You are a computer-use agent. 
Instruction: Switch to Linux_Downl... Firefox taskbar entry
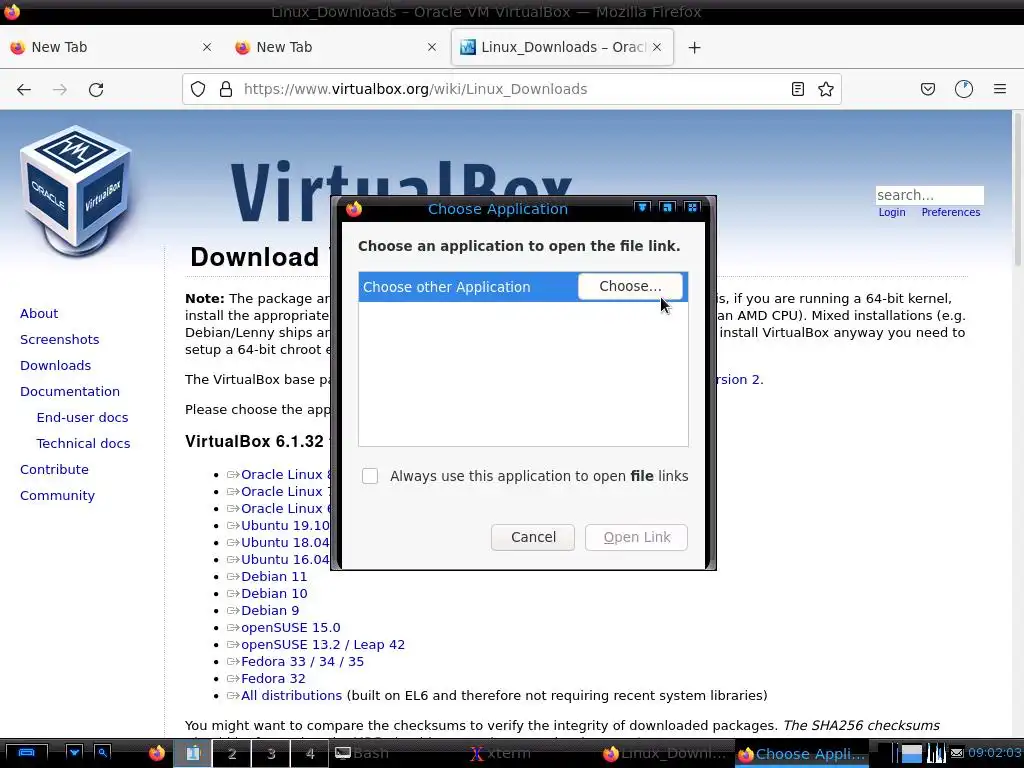point(667,754)
